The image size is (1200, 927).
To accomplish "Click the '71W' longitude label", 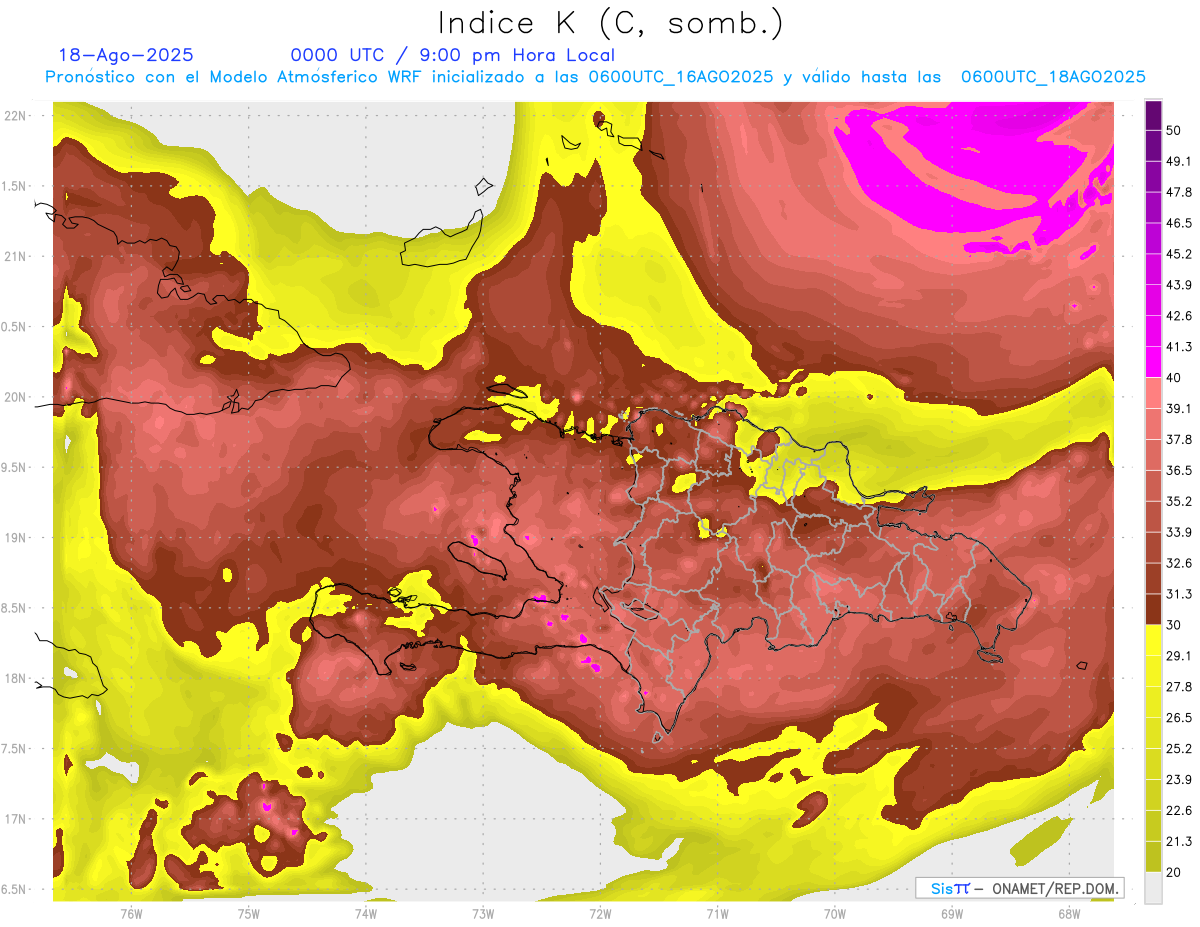I will [x=717, y=913].
